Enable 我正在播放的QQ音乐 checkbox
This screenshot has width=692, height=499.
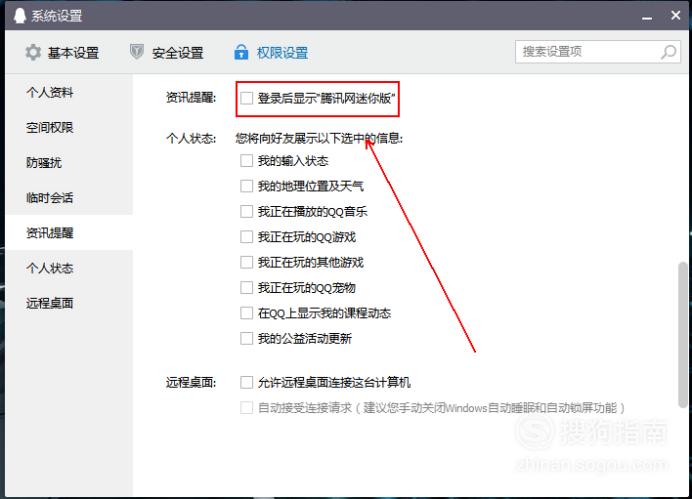[246, 212]
